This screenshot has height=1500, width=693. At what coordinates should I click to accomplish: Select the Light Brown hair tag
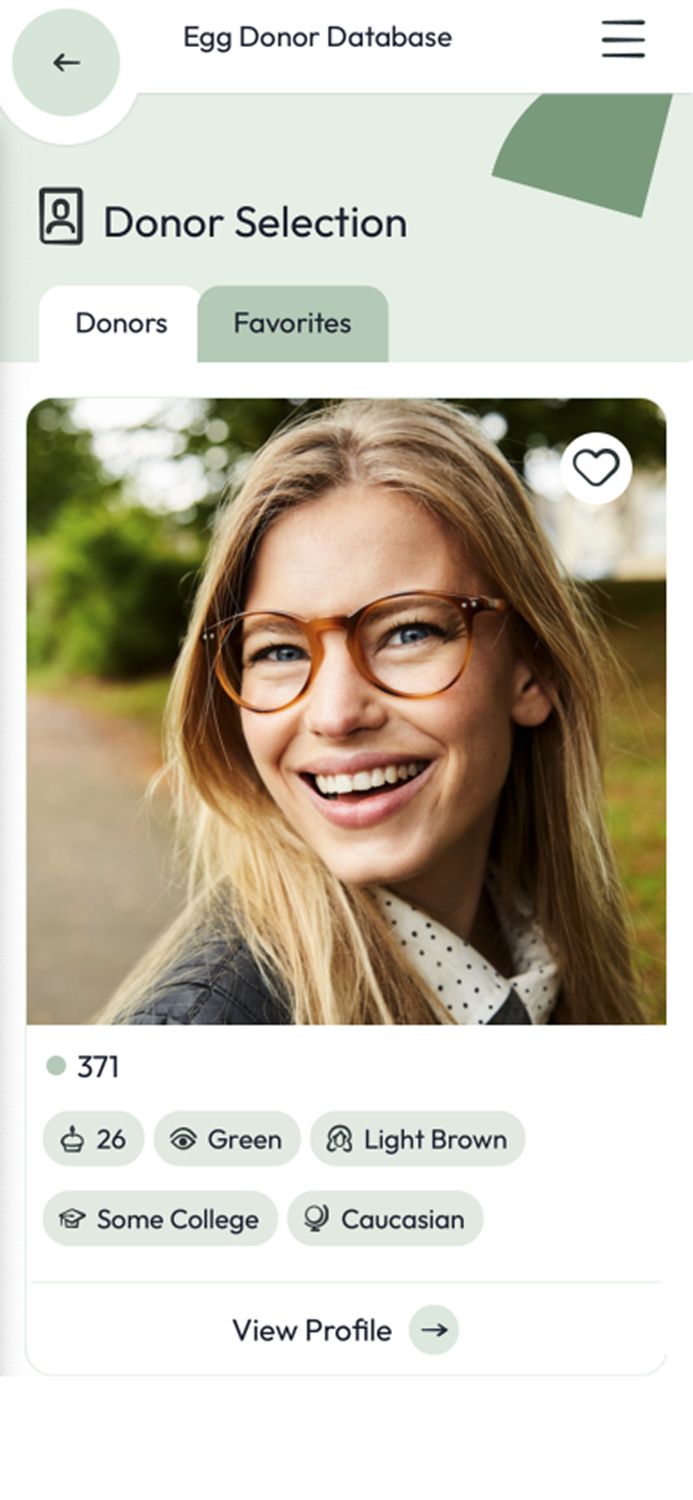click(x=417, y=1139)
